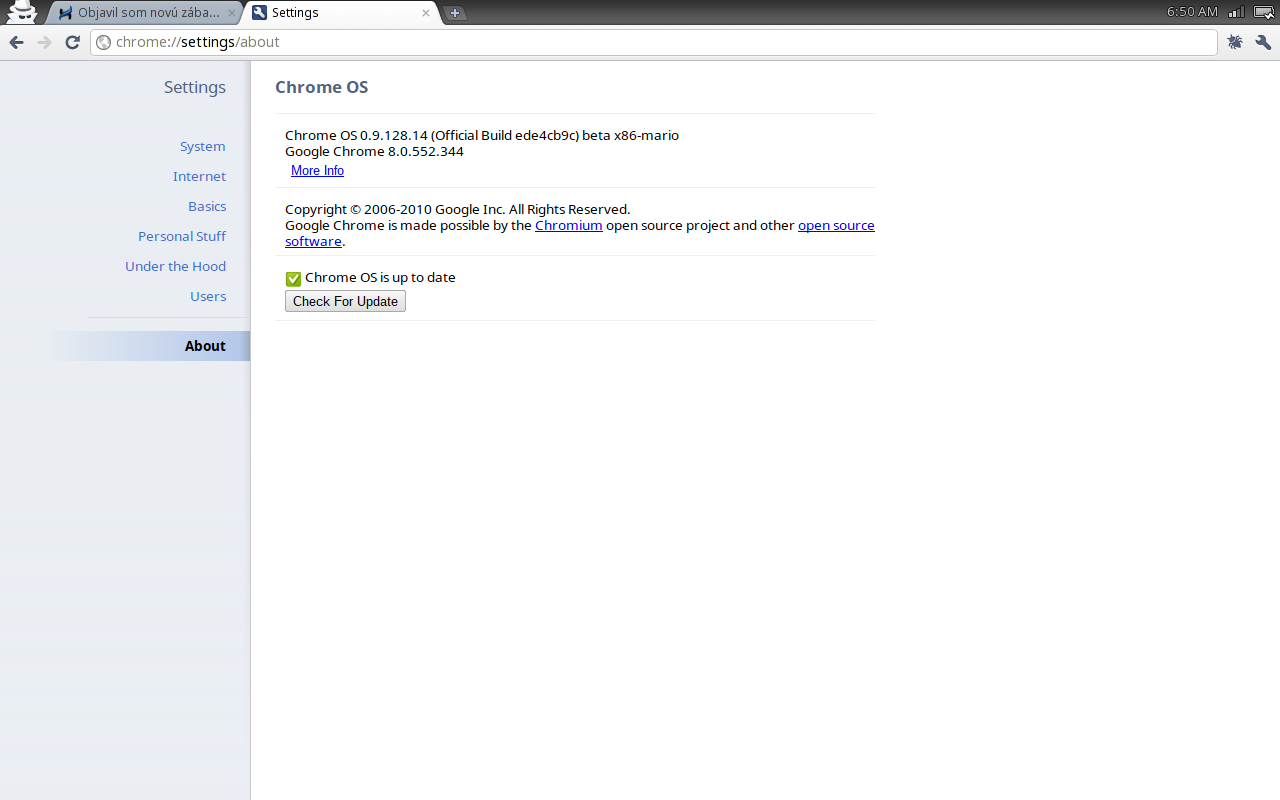Close the Settings tab

426,13
